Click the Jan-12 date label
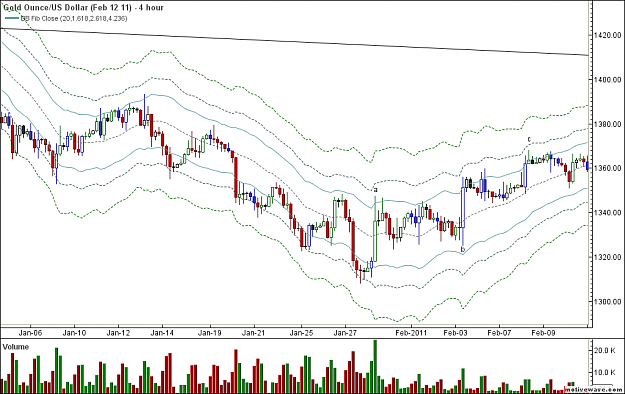 (118, 333)
